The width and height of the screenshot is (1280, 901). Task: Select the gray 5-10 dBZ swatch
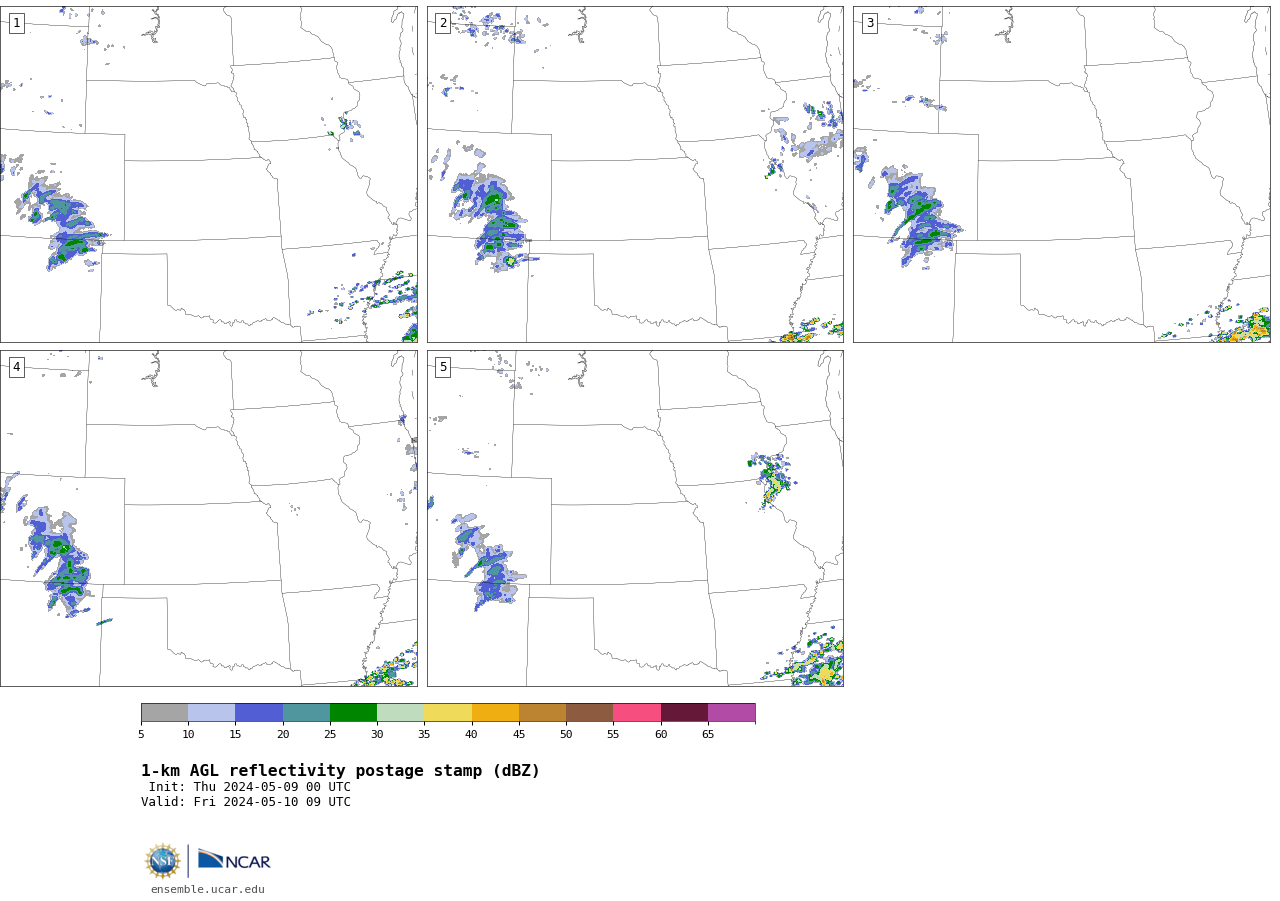[164, 712]
